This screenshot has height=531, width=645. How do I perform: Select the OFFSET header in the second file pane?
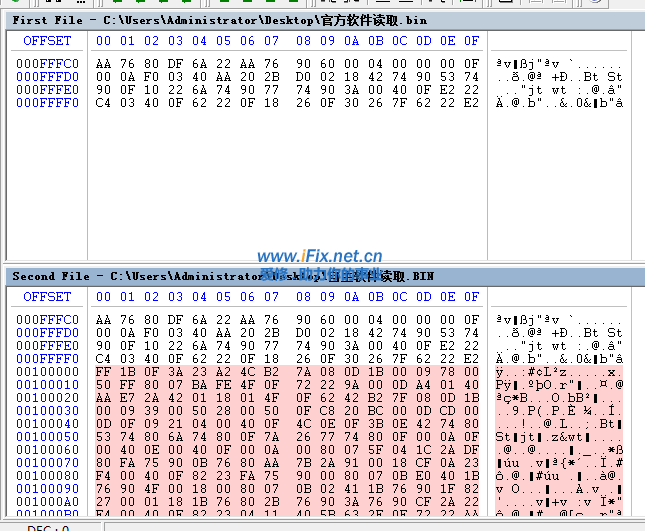[47, 297]
